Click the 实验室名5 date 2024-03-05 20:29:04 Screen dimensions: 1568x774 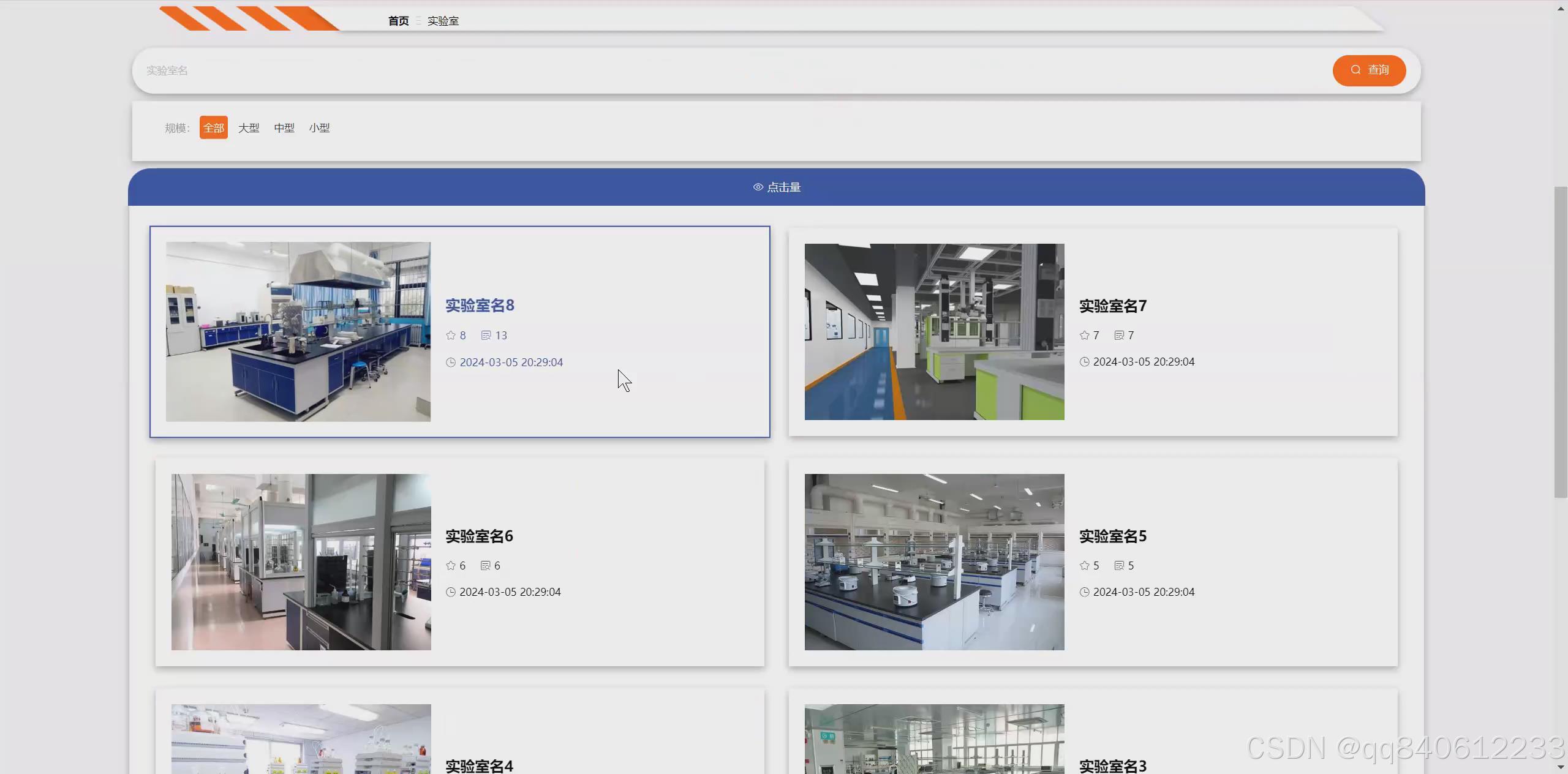1144,592
